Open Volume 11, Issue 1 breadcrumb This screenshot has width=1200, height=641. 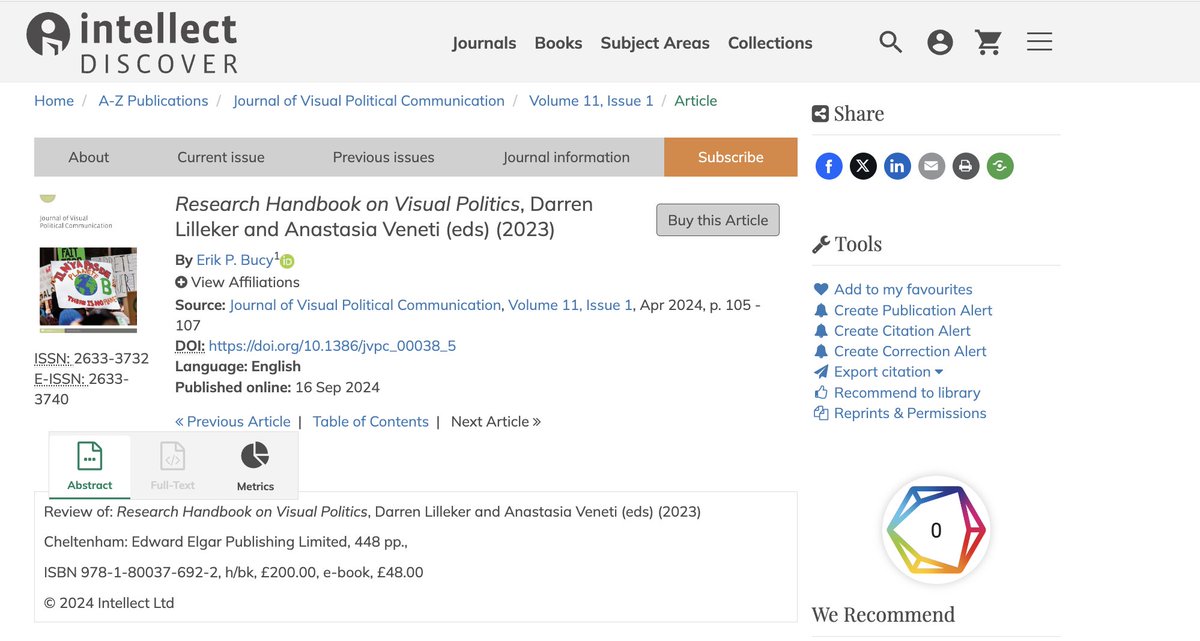tap(591, 101)
